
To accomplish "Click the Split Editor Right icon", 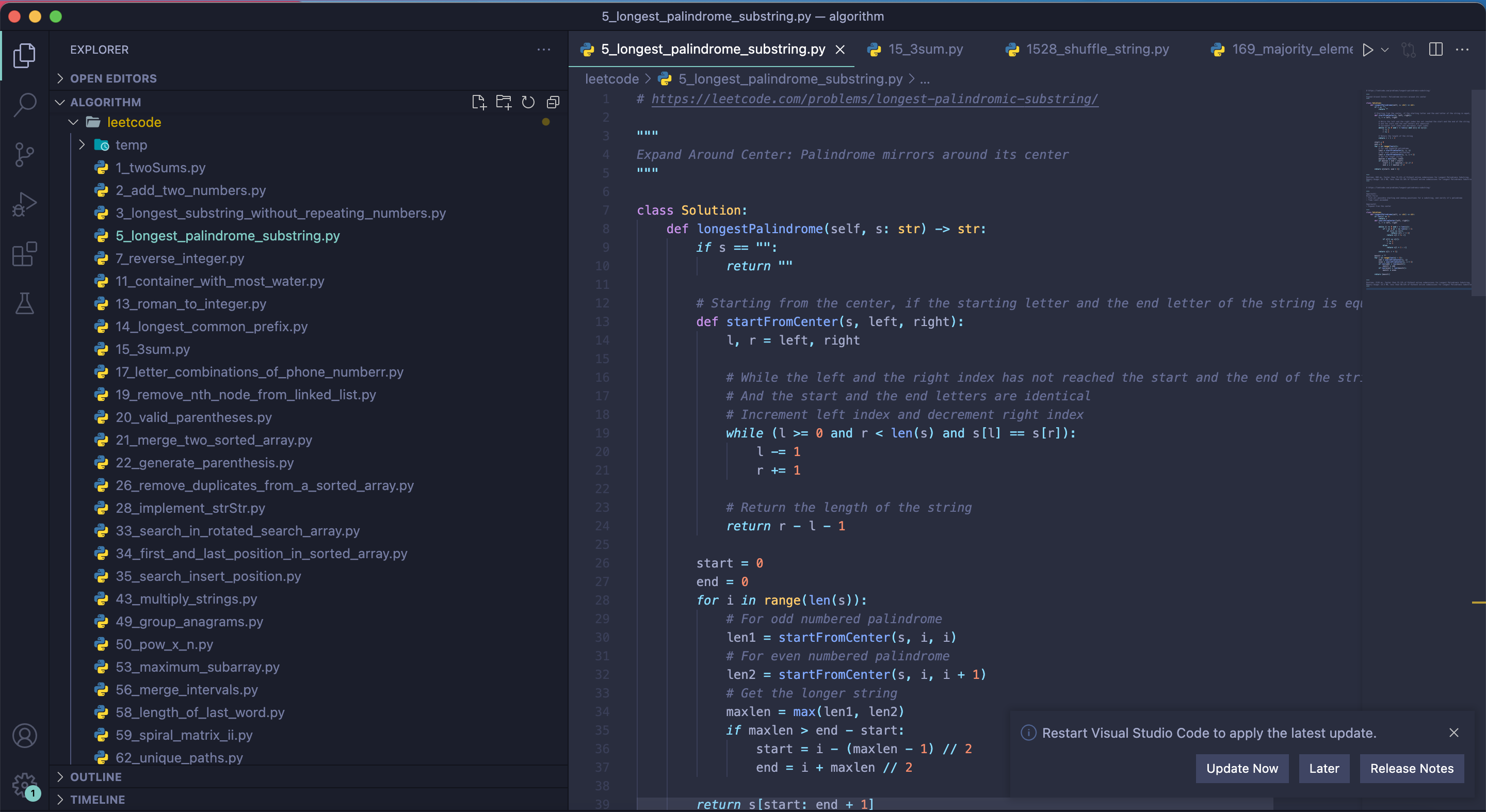I will (x=1436, y=50).
